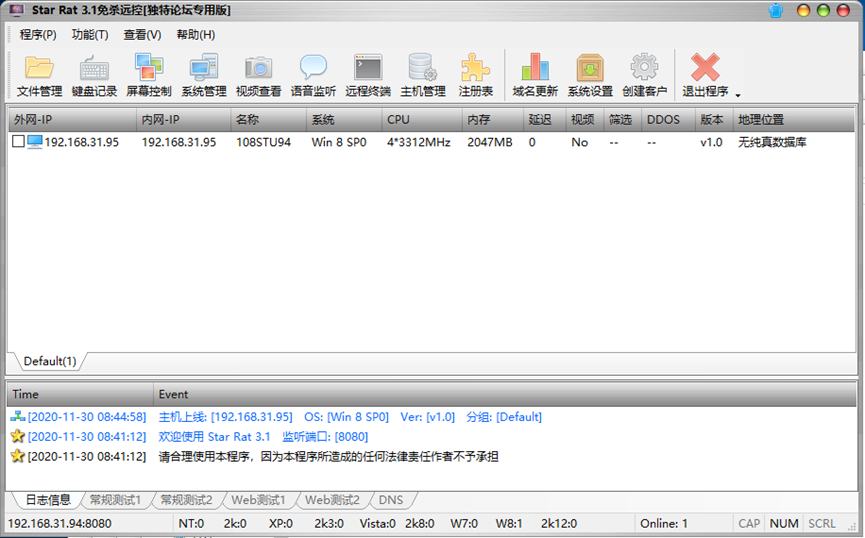Viewport: 865px width, 538px height.
Task: Open the 注册表 registry editor
Action: point(476,75)
